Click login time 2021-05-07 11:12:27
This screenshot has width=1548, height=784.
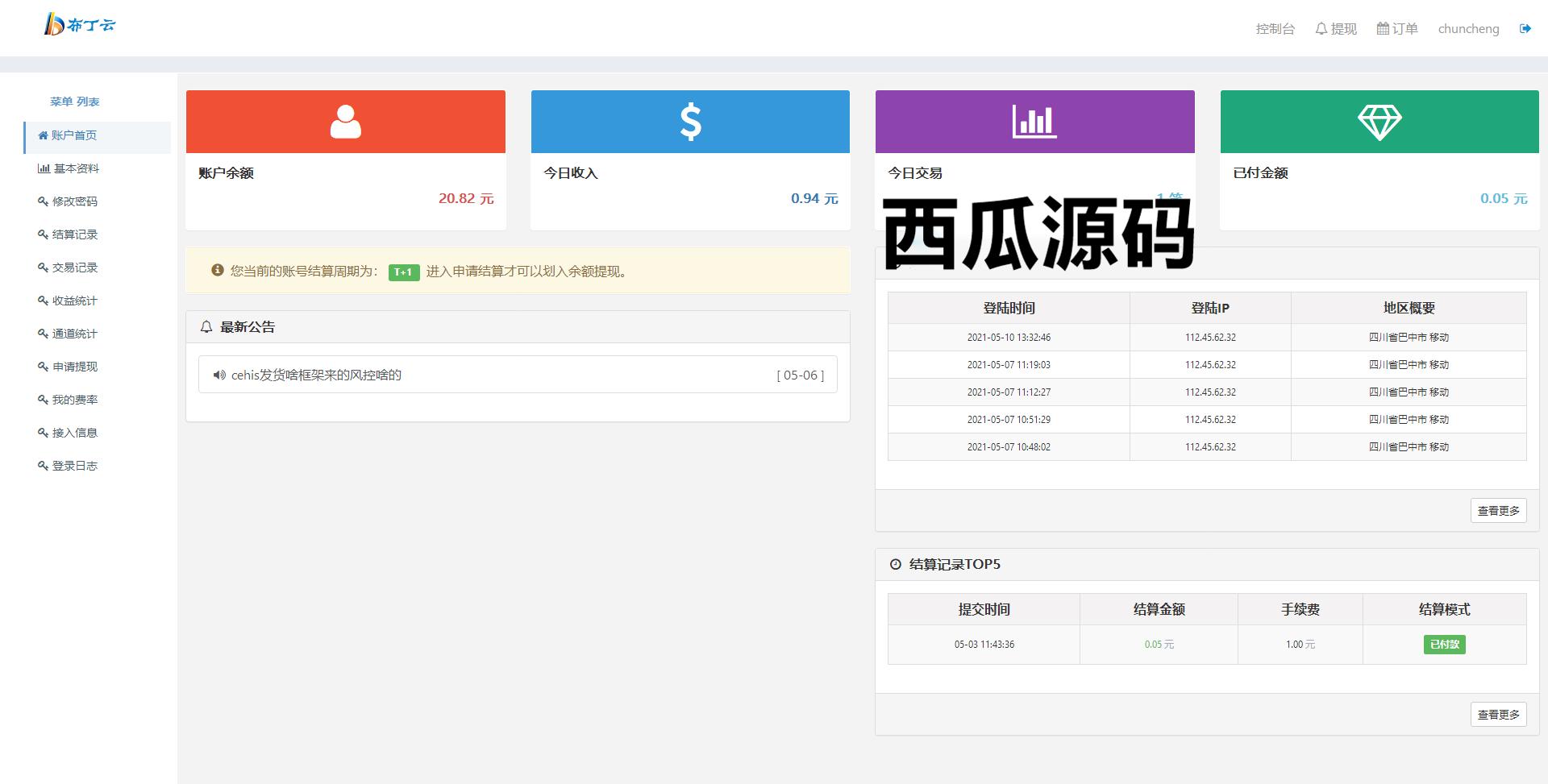pos(1009,392)
